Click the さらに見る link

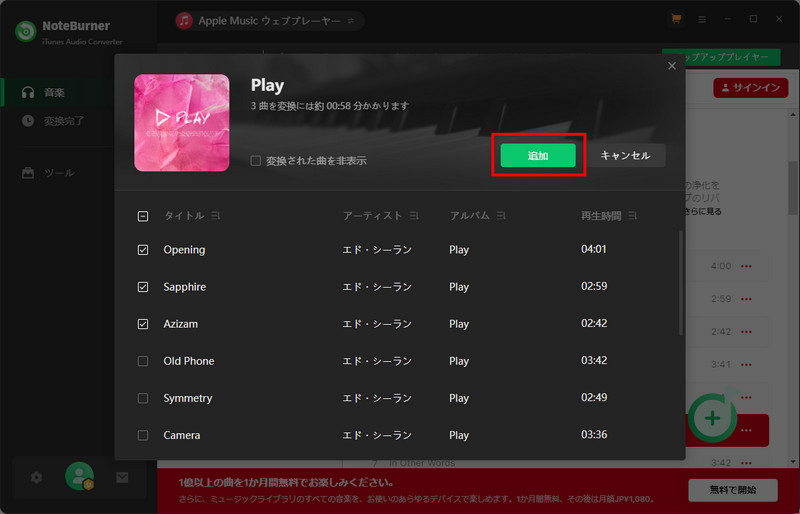[x=703, y=211]
